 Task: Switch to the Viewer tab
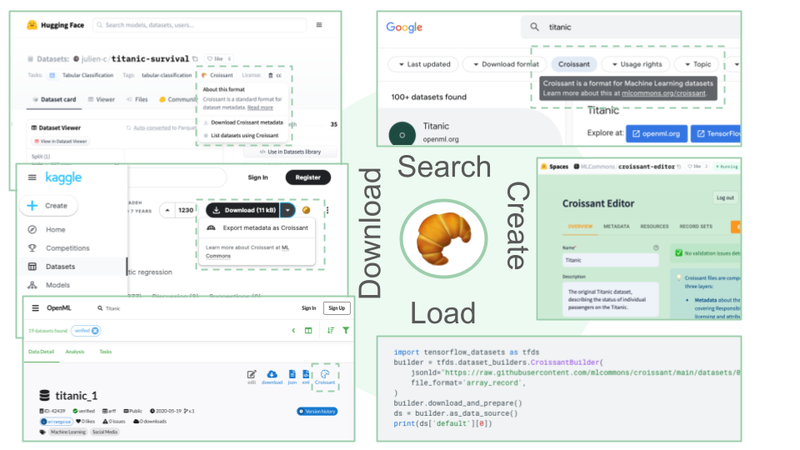102,99
